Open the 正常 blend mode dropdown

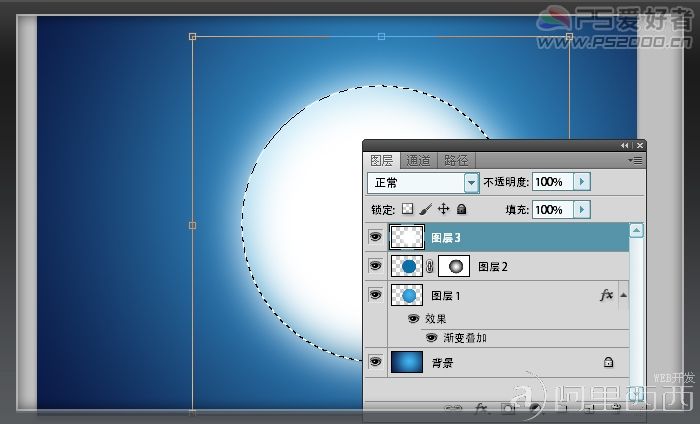coord(471,183)
